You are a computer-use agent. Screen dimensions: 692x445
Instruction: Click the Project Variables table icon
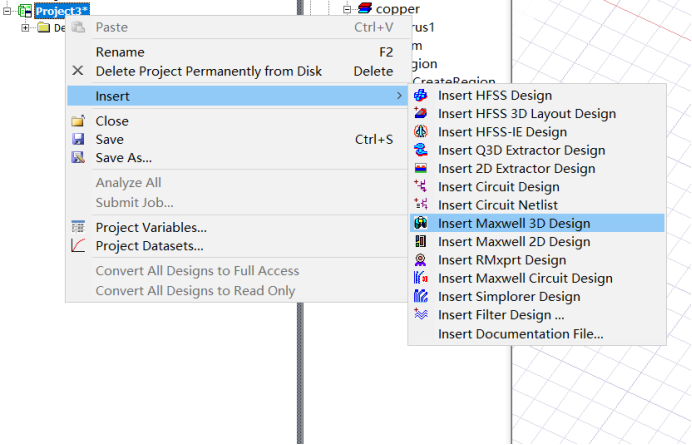(x=78, y=227)
